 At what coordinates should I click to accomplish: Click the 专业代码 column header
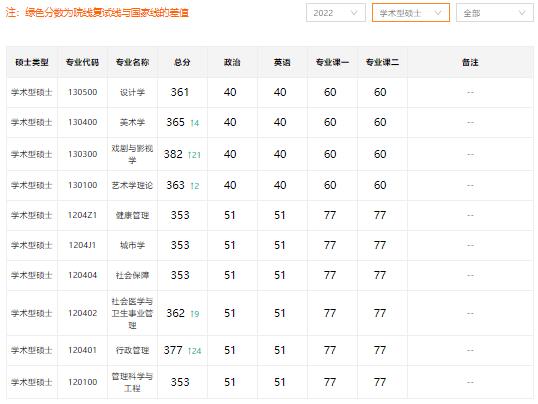[82, 62]
